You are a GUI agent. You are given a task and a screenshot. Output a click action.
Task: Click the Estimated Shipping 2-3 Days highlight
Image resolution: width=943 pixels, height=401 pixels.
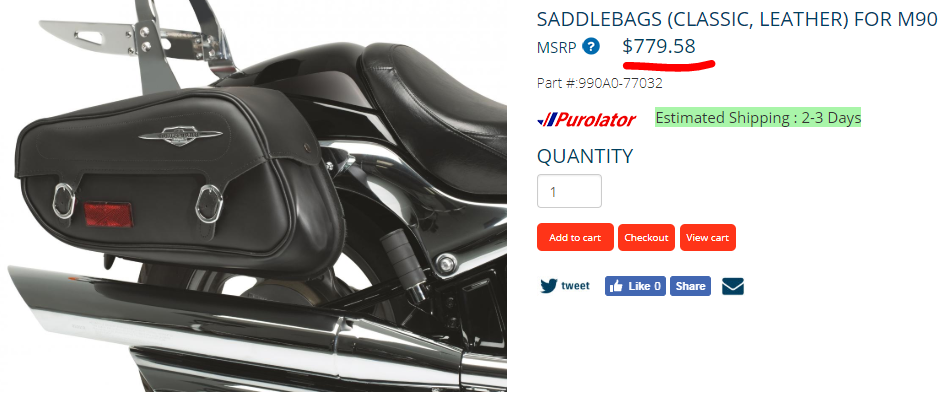coord(758,118)
